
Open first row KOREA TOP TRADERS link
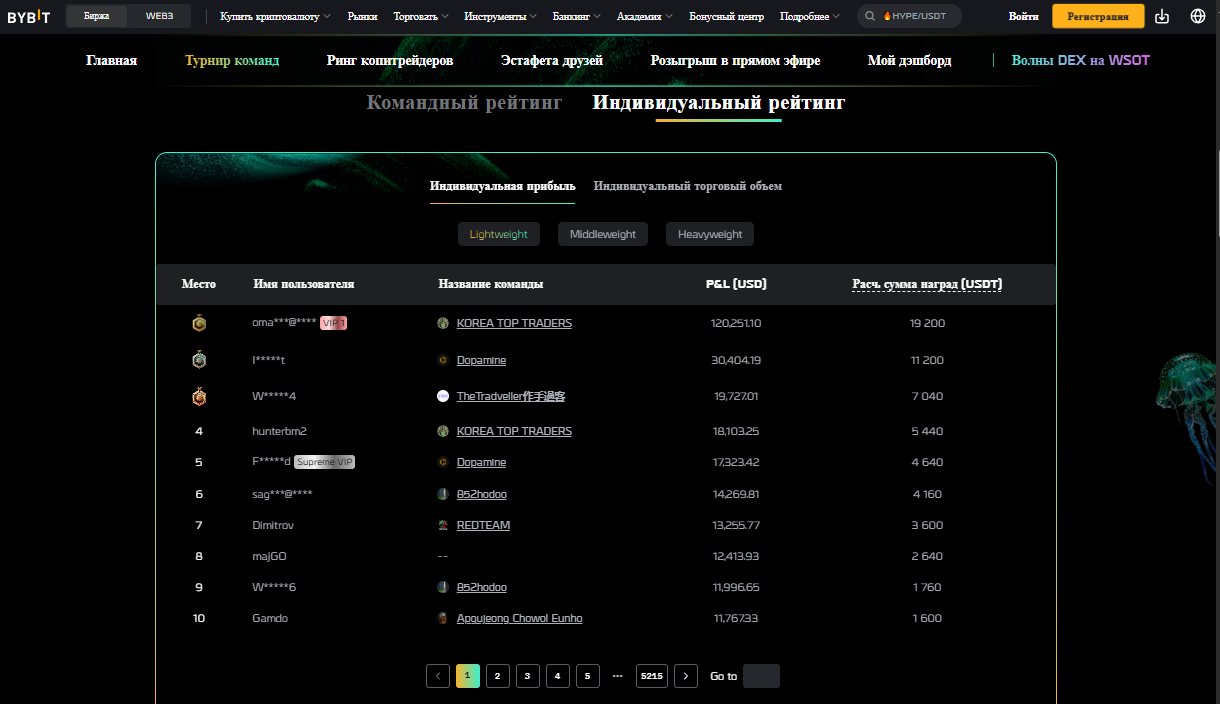coord(514,323)
